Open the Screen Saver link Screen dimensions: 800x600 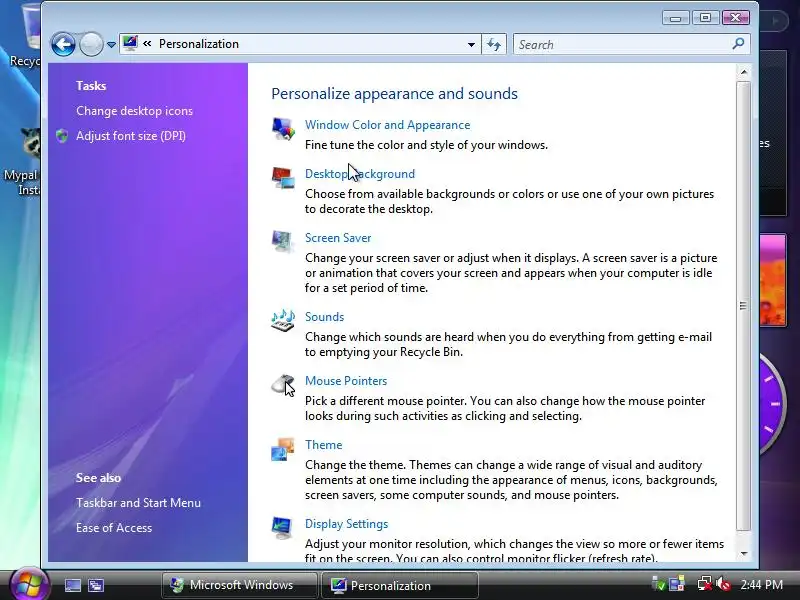338,238
